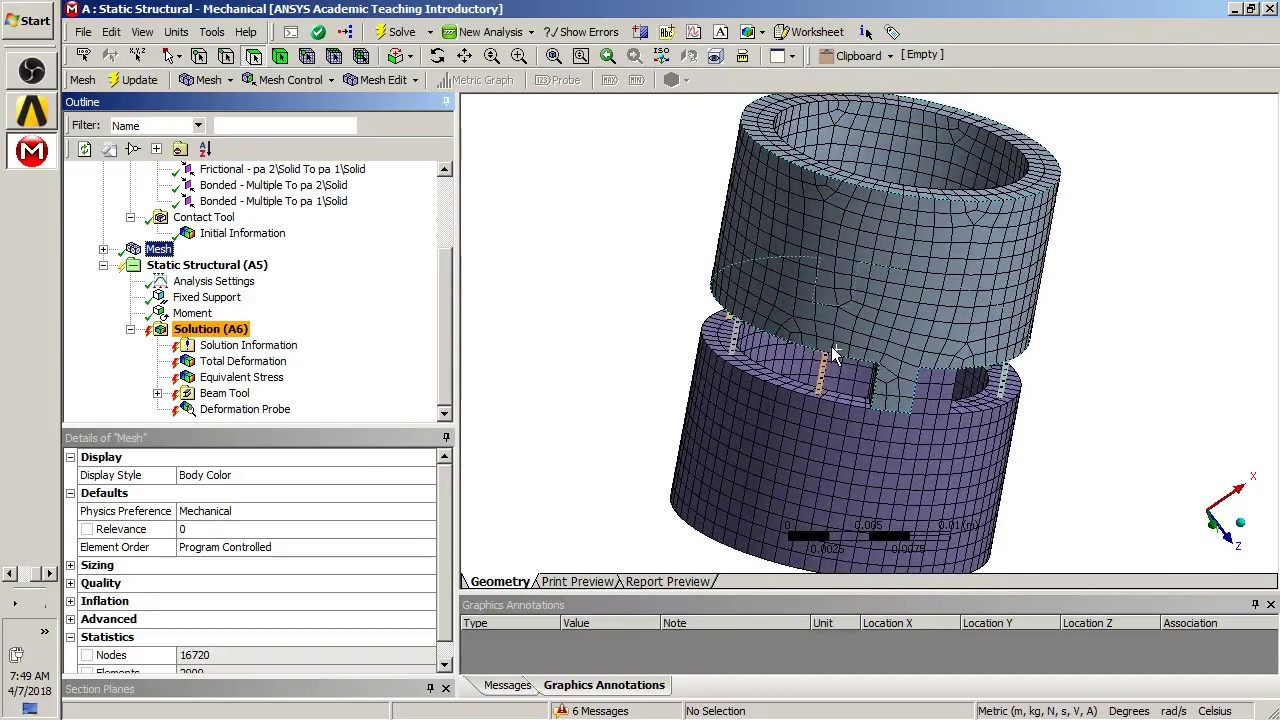Open the Mesh Edit dropdown menu
The image size is (1280, 720).
[380, 80]
